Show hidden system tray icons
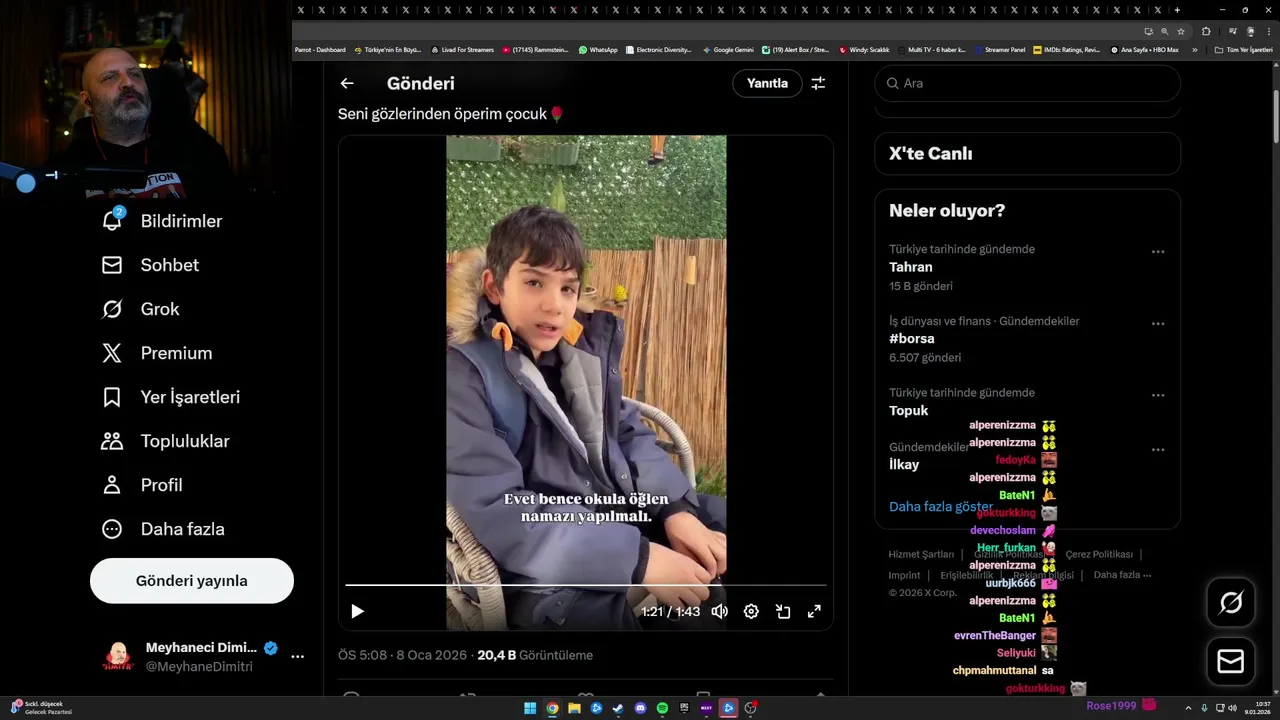Image resolution: width=1280 pixels, height=720 pixels. click(x=1188, y=708)
